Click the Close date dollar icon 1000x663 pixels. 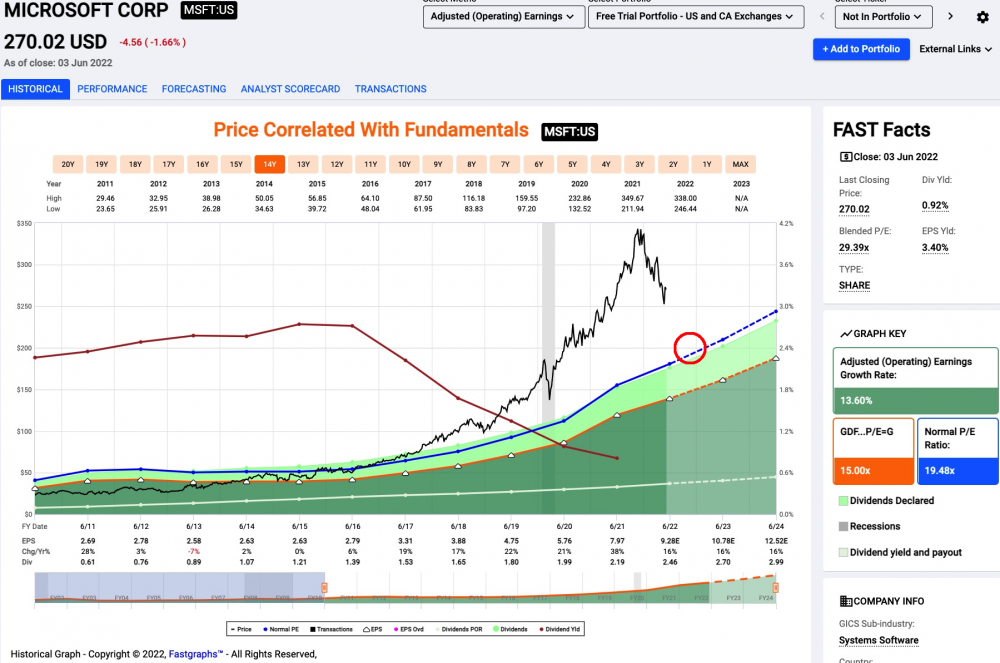pos(846,157)
